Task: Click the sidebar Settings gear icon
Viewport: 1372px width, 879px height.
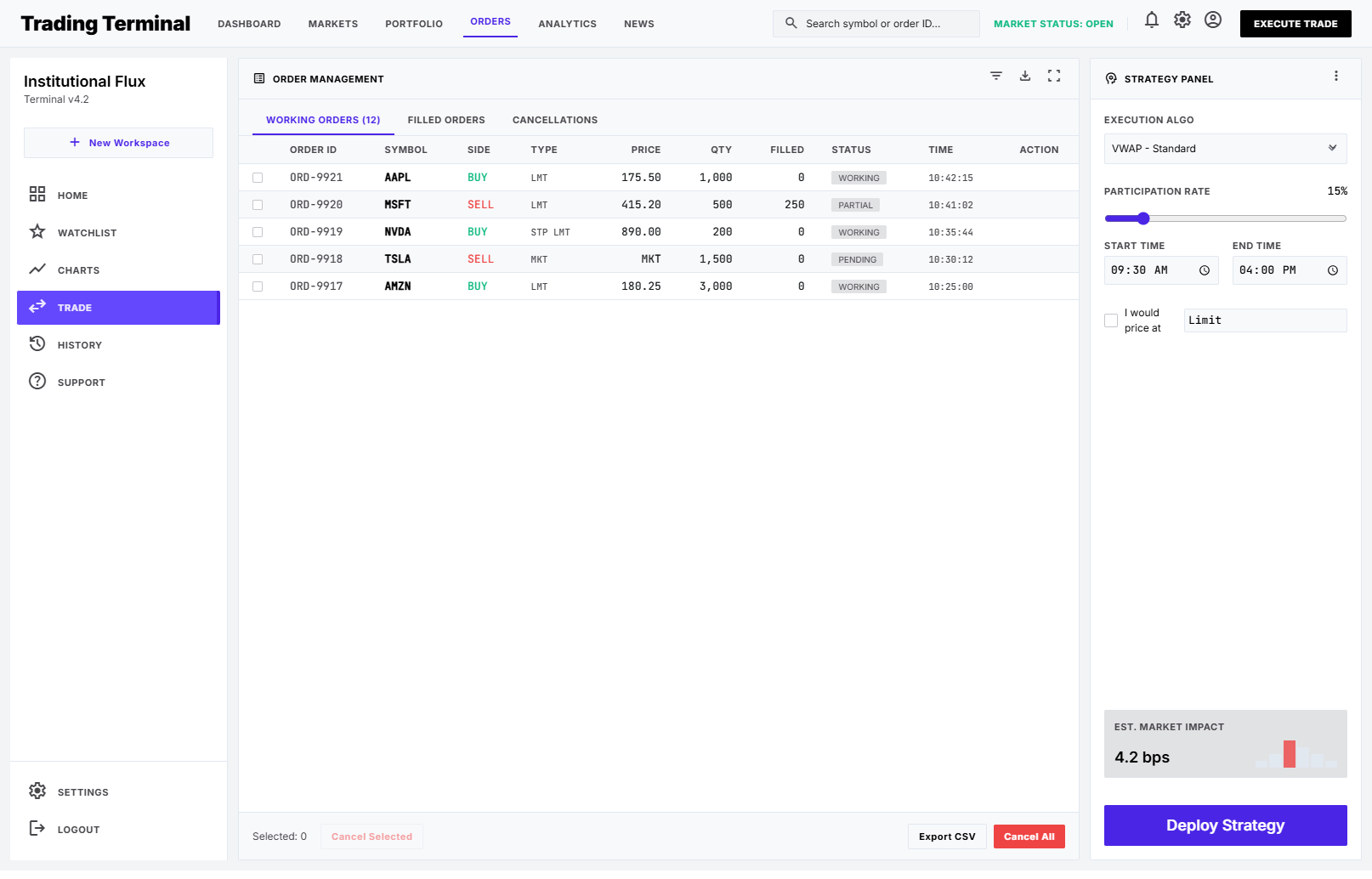Action: pos(37,791)
